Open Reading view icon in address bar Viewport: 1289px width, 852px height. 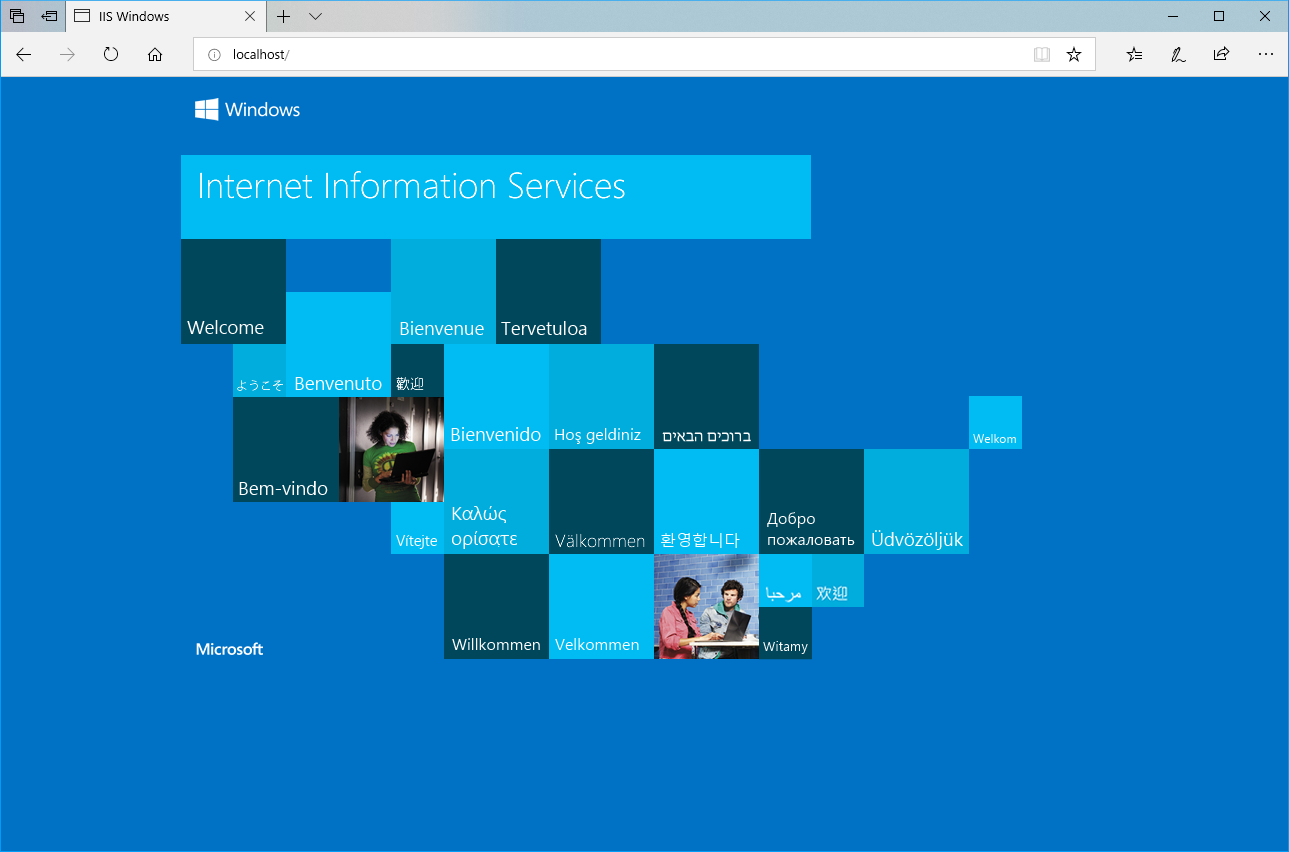1042,54
